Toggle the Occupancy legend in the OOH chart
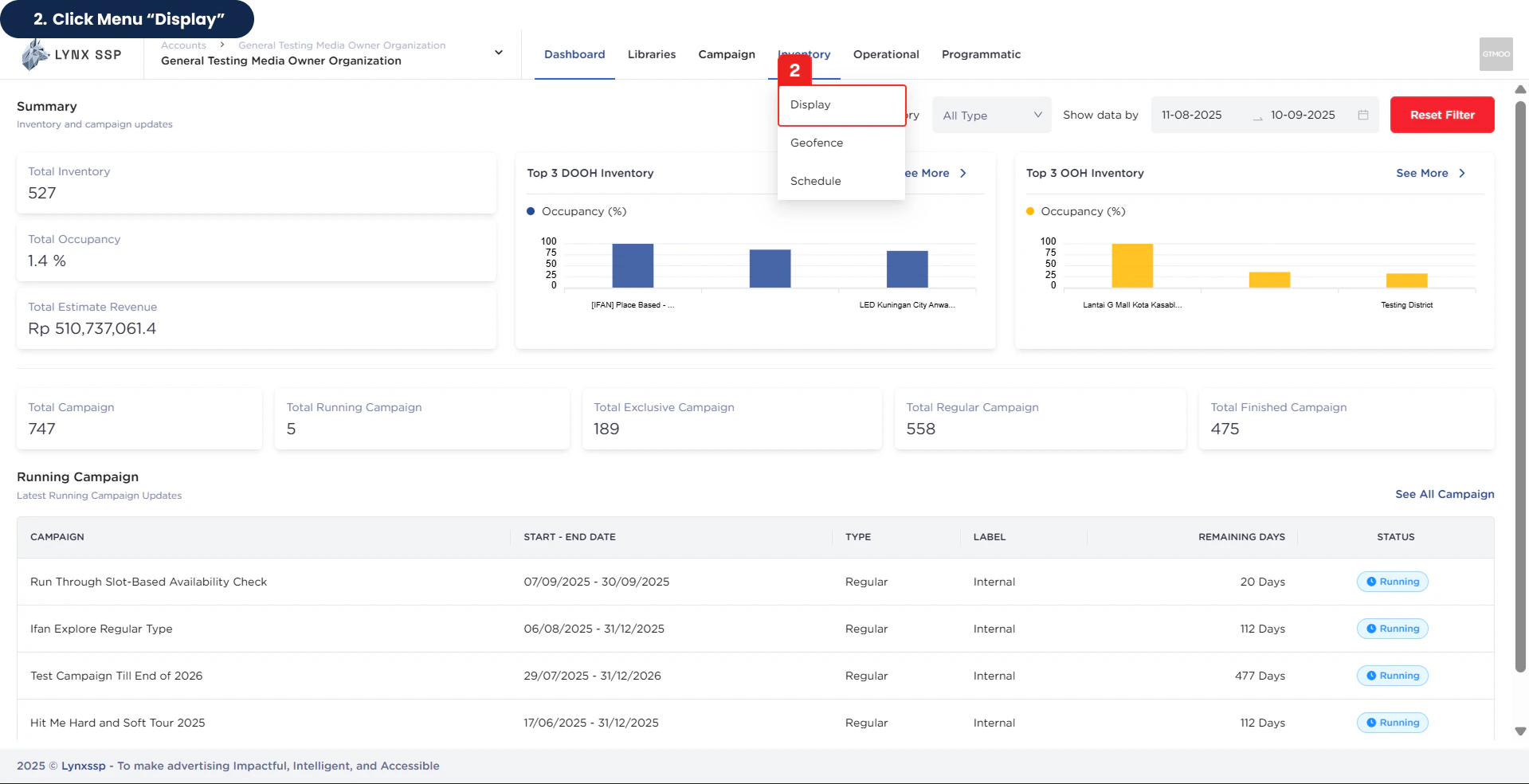Screen dimensions: 1529x784 coord(1076,211)
